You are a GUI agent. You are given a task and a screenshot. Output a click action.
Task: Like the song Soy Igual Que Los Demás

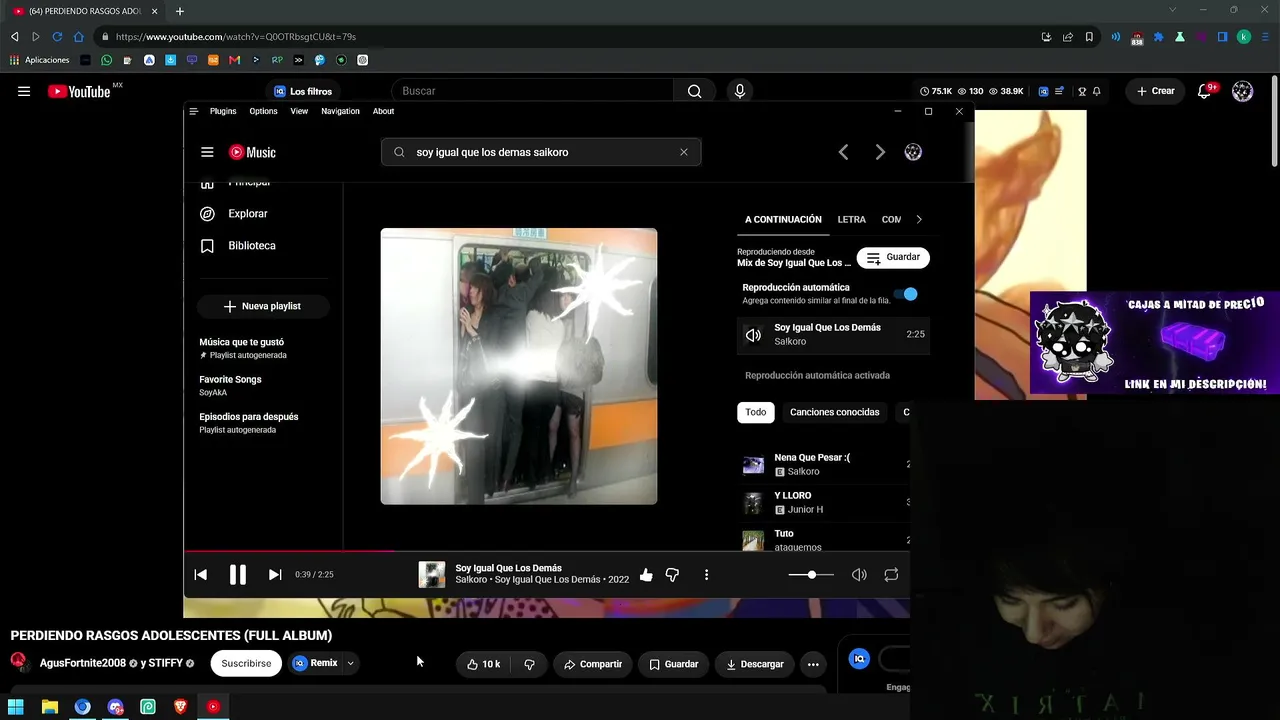(x=646, y=575)
